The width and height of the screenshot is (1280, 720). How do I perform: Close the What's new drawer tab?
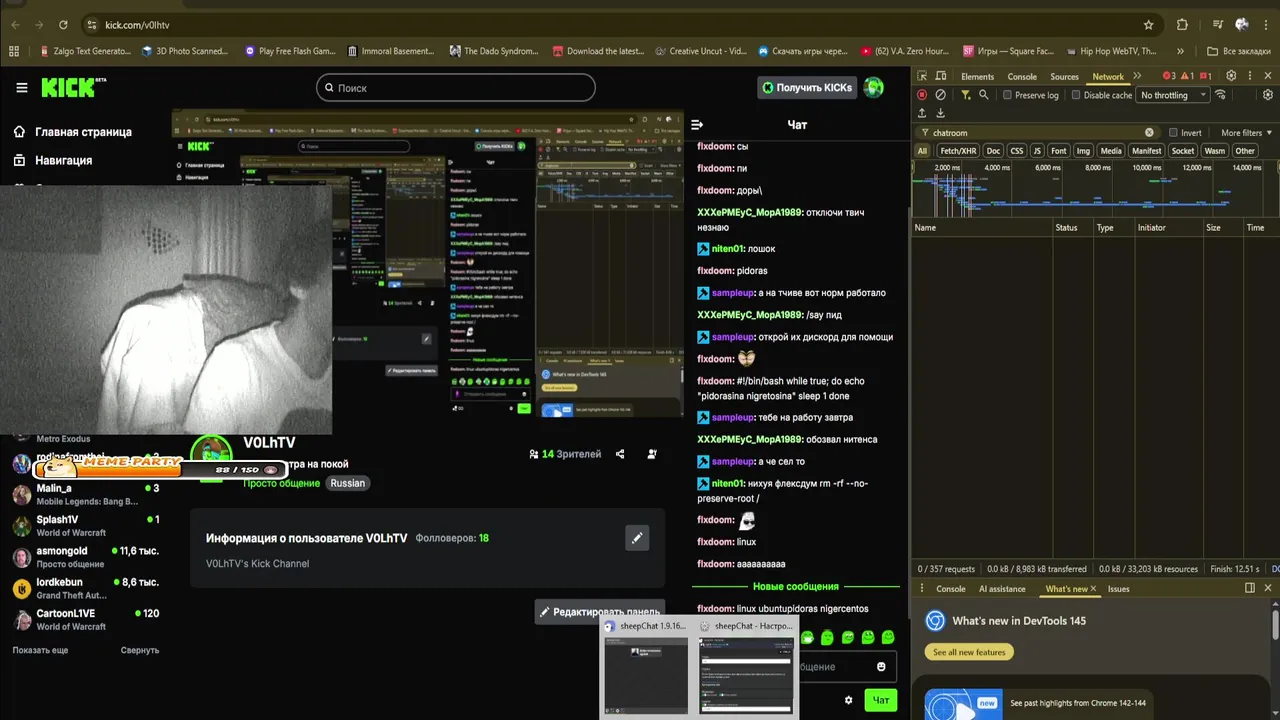(x=1093, y=589)
